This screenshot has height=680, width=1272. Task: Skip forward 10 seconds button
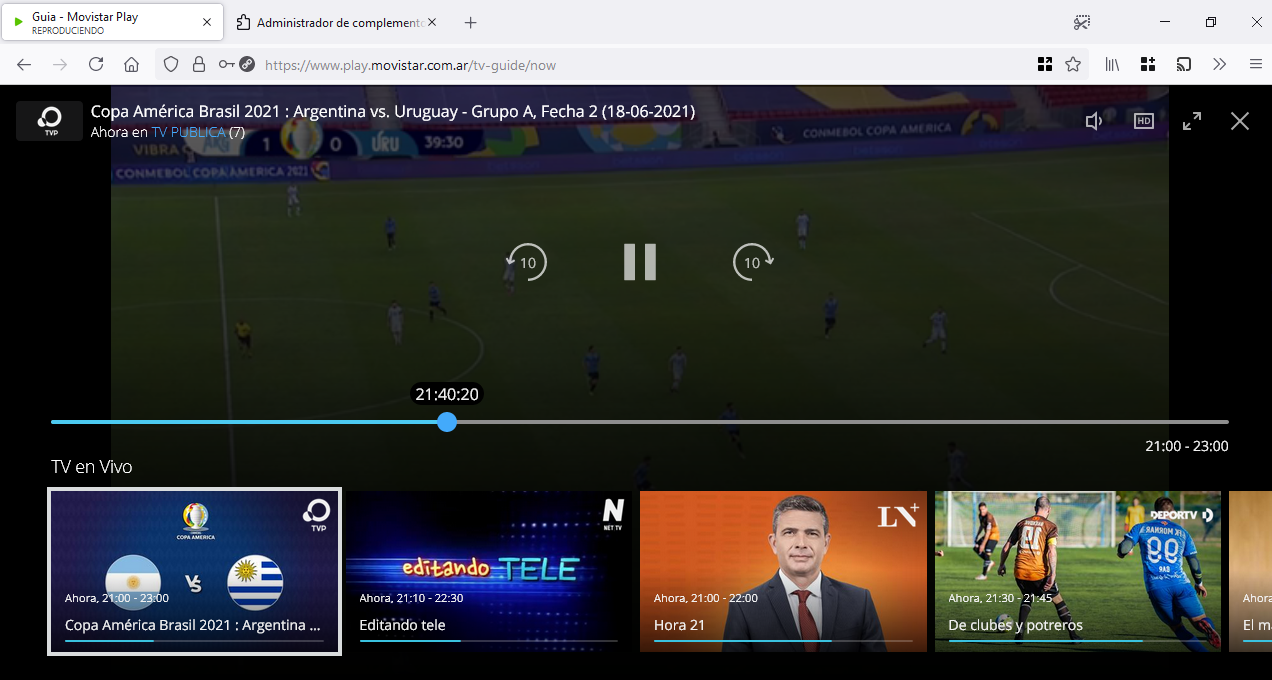(753, 262)
